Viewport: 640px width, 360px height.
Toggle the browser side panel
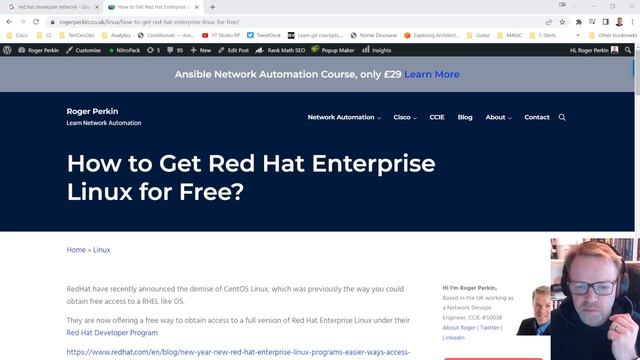[605, 22]
